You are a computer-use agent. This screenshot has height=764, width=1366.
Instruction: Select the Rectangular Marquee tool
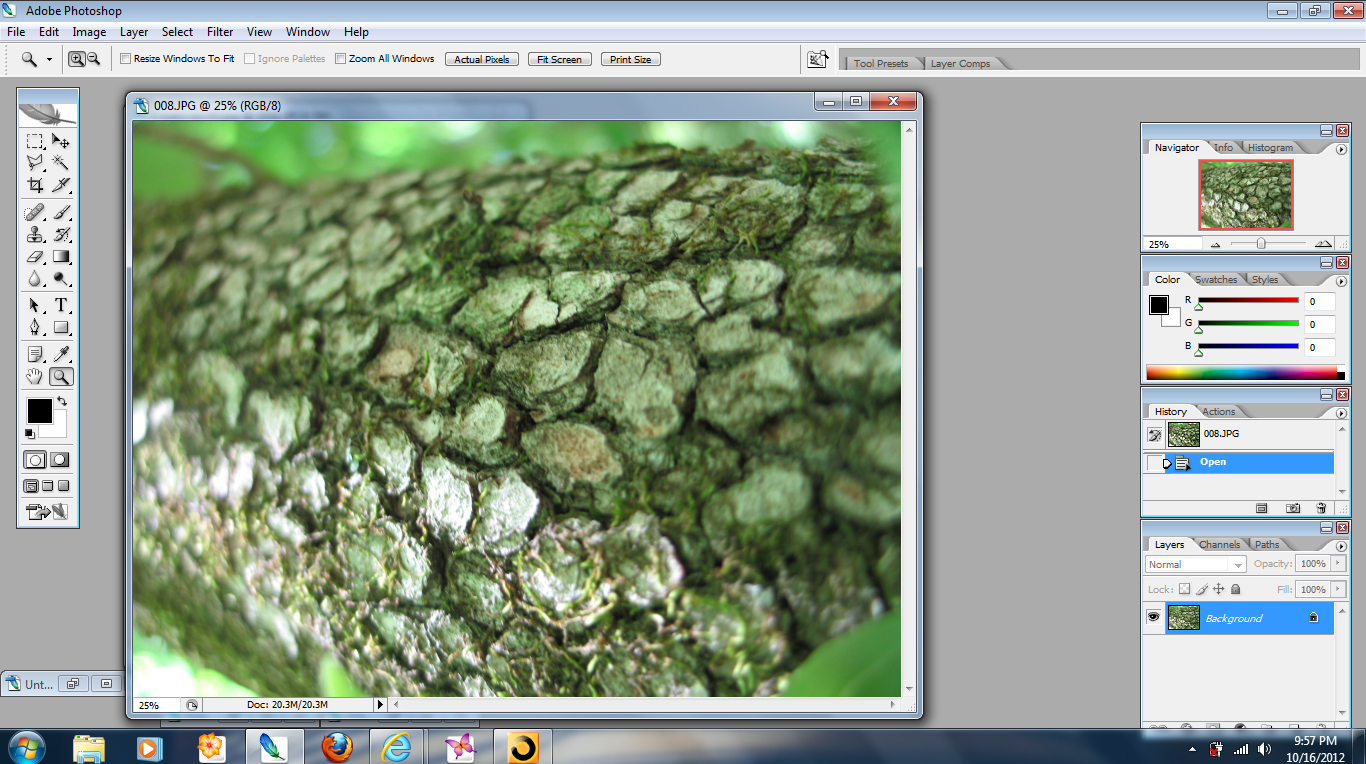(x=35, y=141)
